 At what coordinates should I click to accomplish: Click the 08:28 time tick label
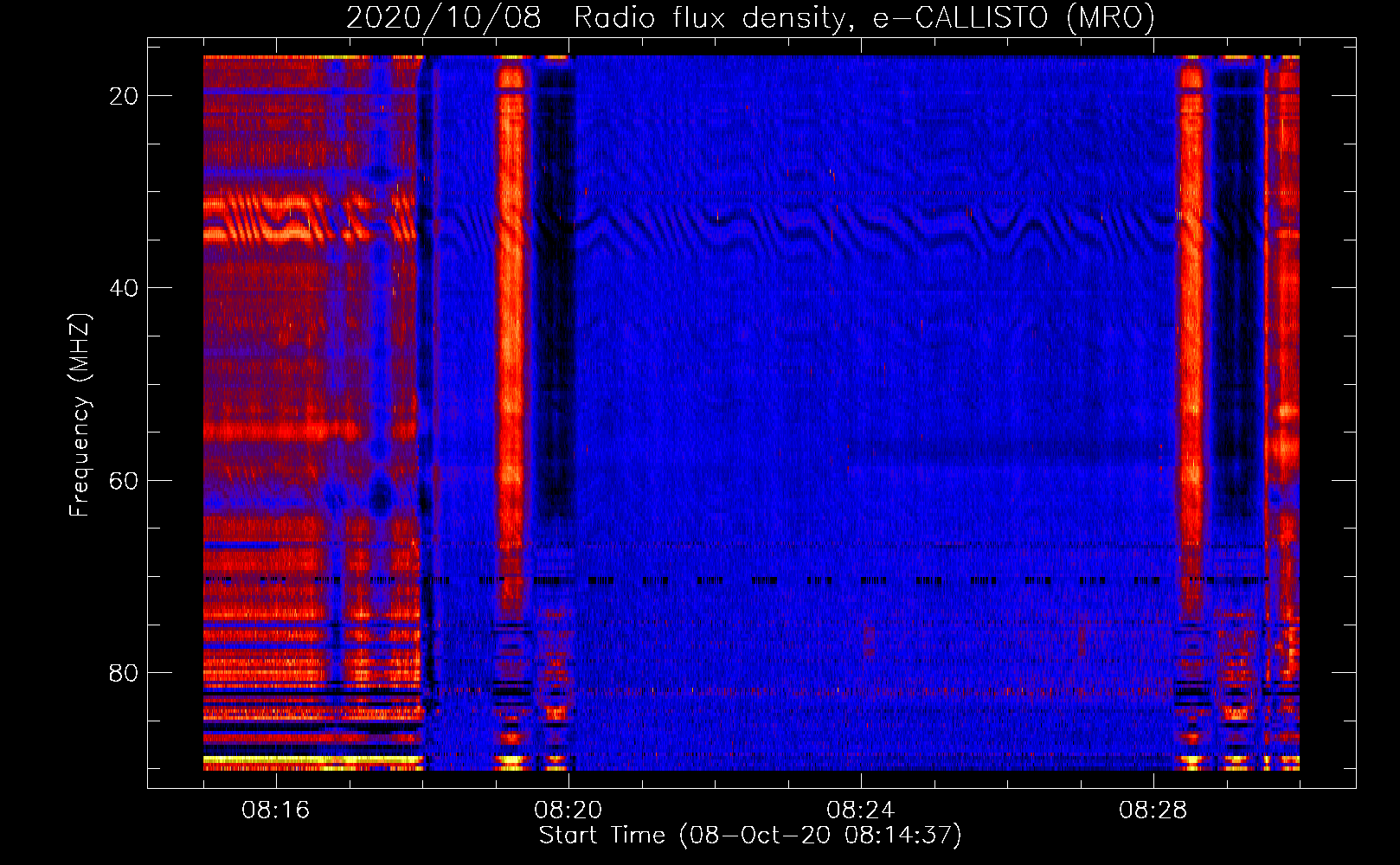pyautogui.click(x=1153, y=810)
